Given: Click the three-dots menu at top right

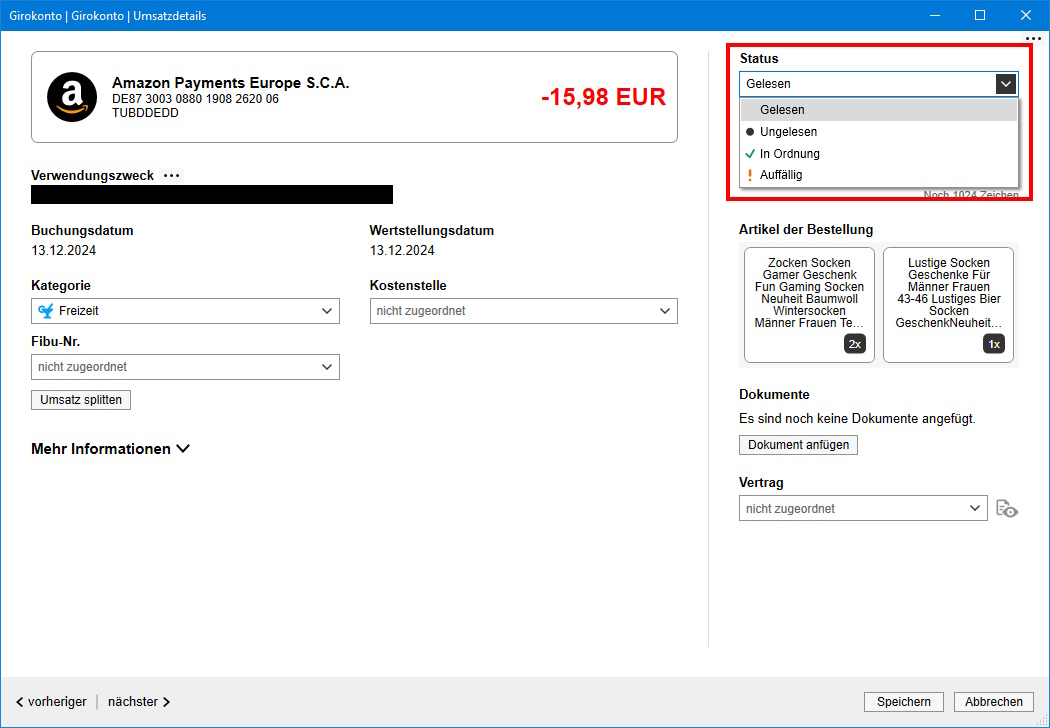Looking at the screenshot, I should (1033, 38).
